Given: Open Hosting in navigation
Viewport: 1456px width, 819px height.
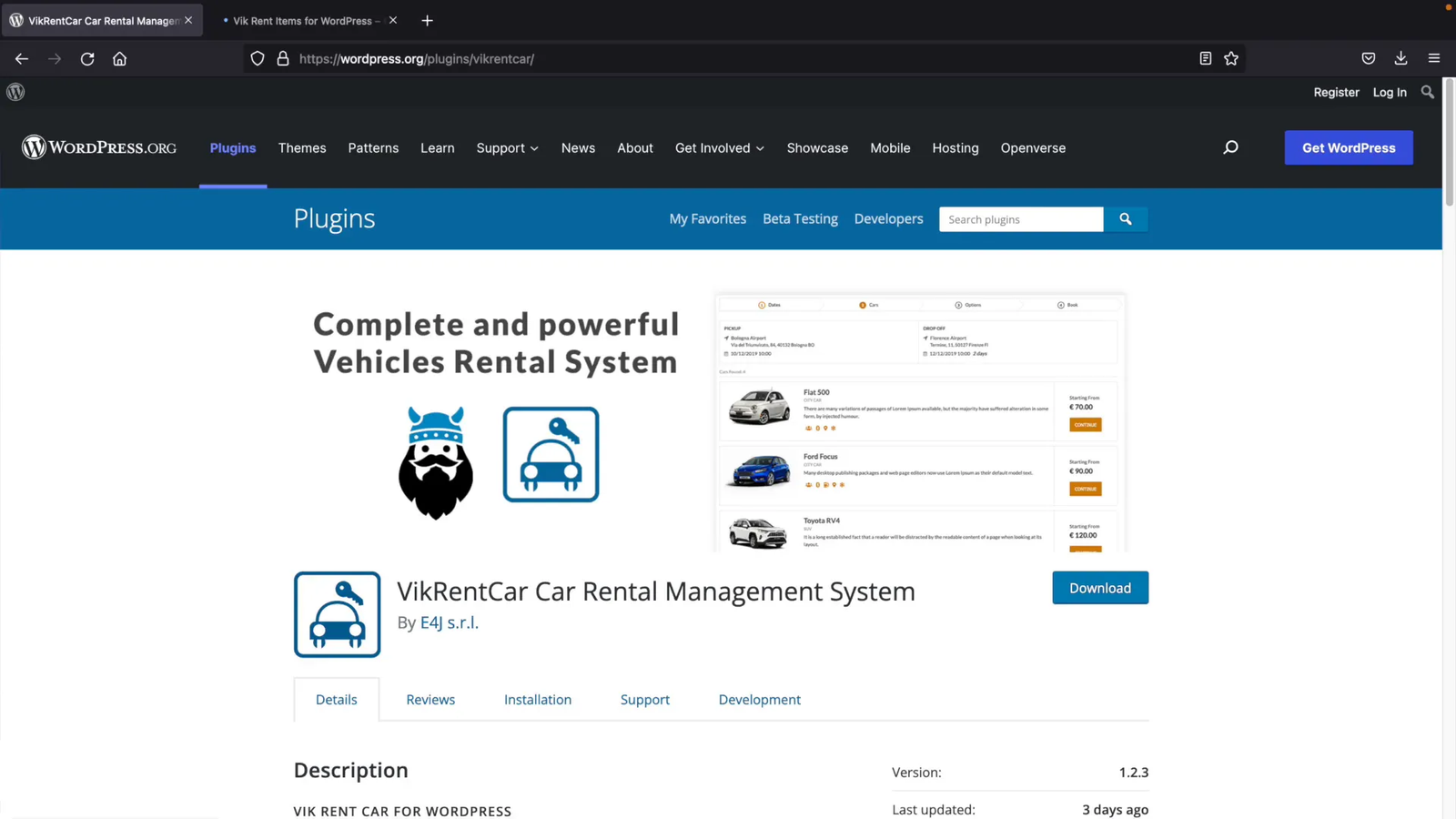Looking at the screenshot, I should pos(955,147).
